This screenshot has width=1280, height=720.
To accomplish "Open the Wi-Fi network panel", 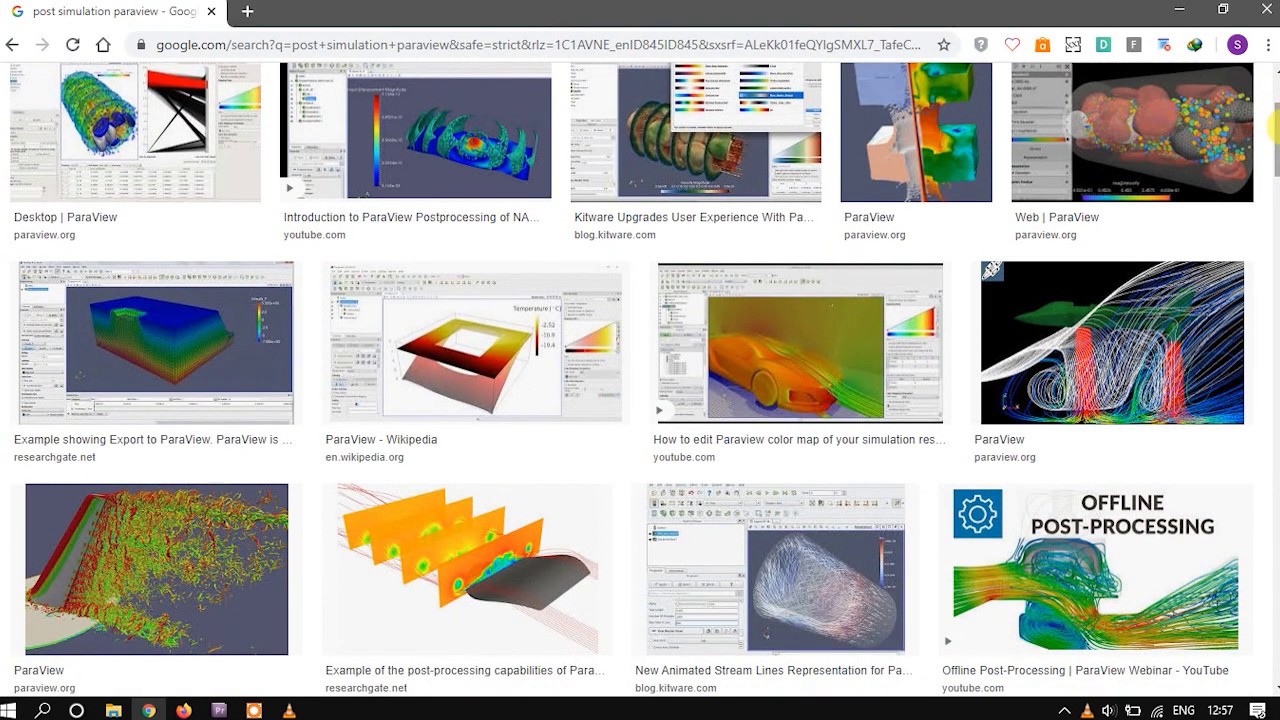I will coord(1157,711).
